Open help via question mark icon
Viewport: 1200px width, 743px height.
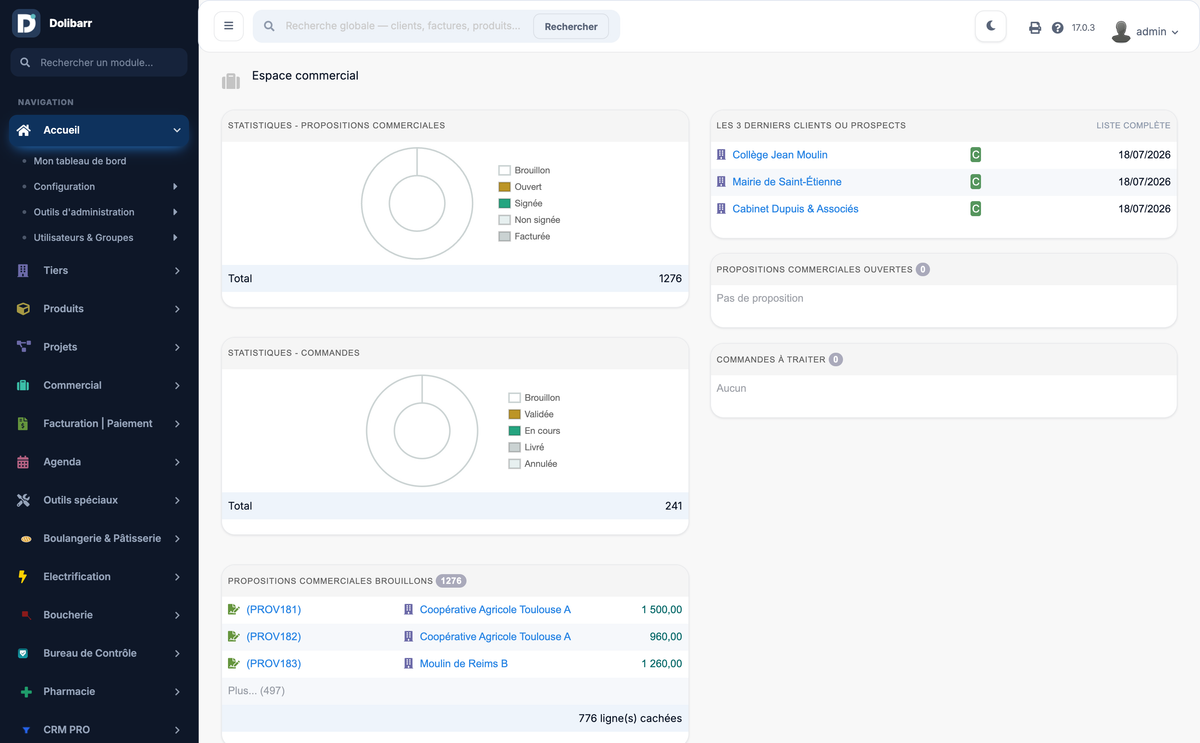pyautogui.click(x=1058, y=28)
